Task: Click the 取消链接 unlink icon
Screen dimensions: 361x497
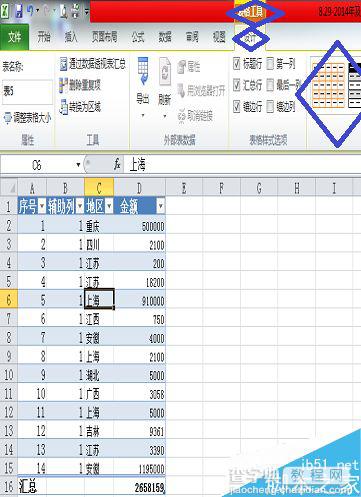Action: tap(182, 116)
